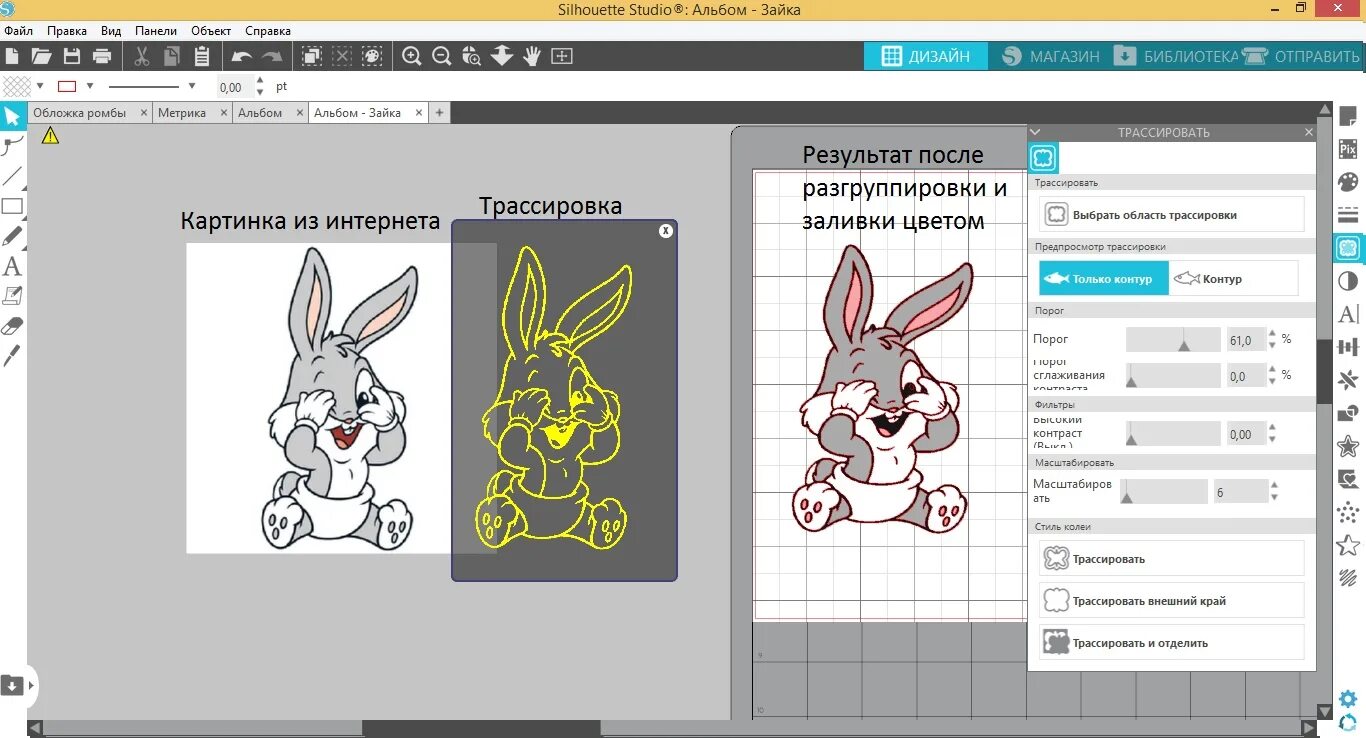The image size is (1366, 738).
Task: Open the fill color palette panel
Action: click(x=1348, y=182)
